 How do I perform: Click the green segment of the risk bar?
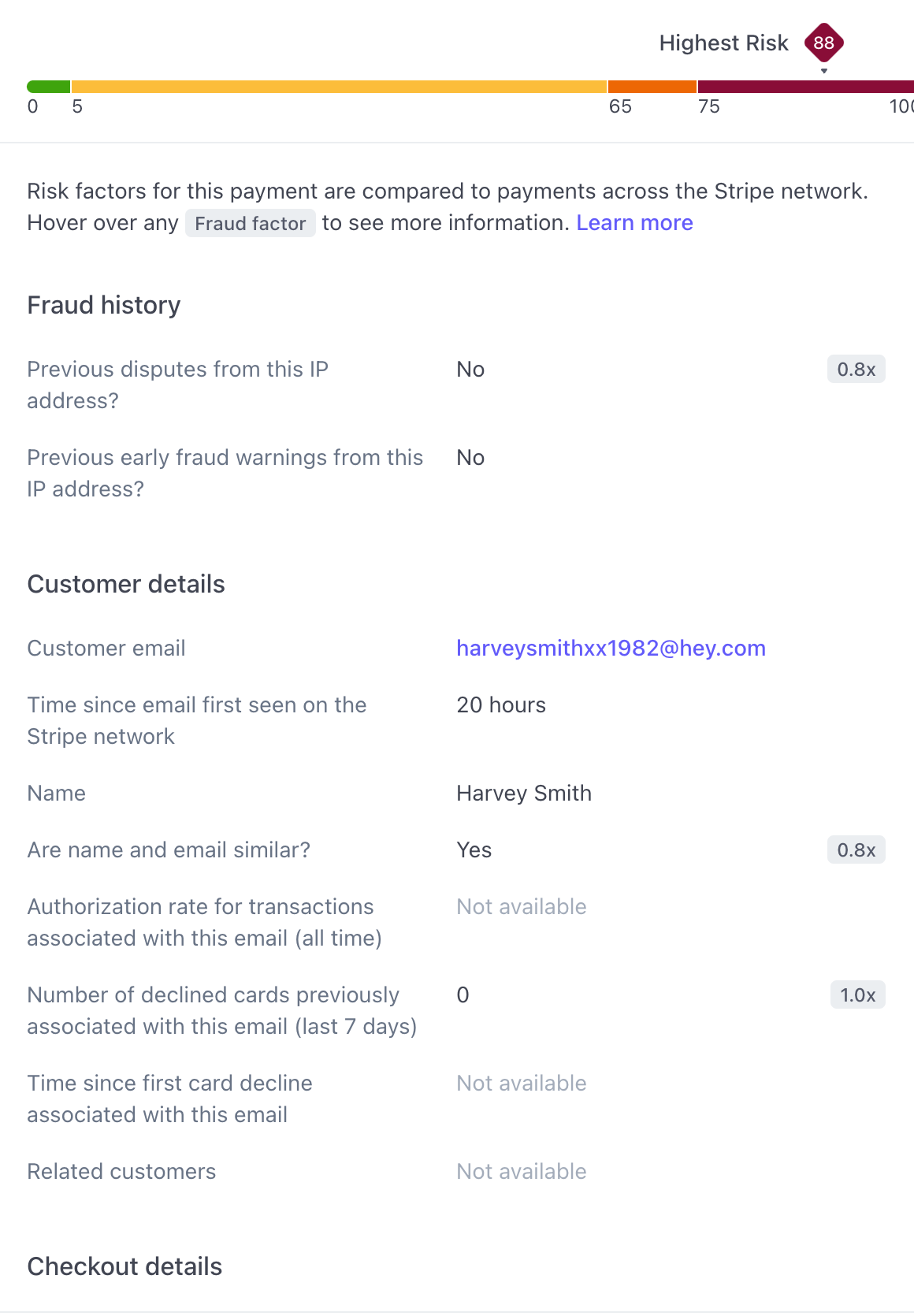(48, 87)
